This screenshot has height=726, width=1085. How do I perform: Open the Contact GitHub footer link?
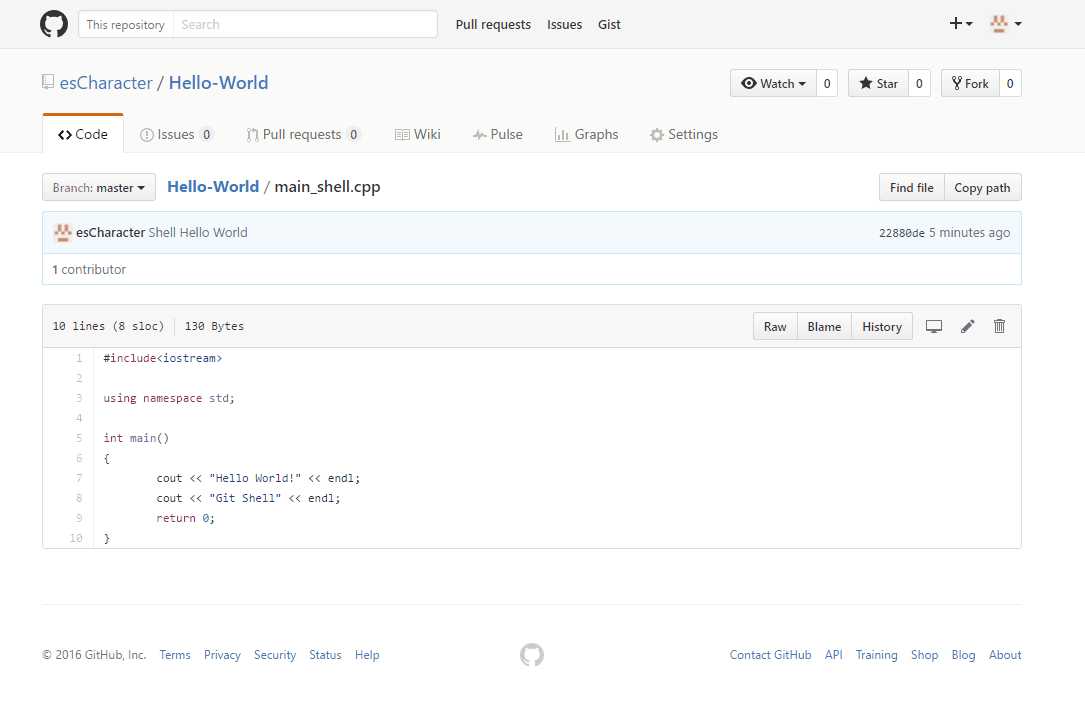pyautogui.click(x=770, y=655)
